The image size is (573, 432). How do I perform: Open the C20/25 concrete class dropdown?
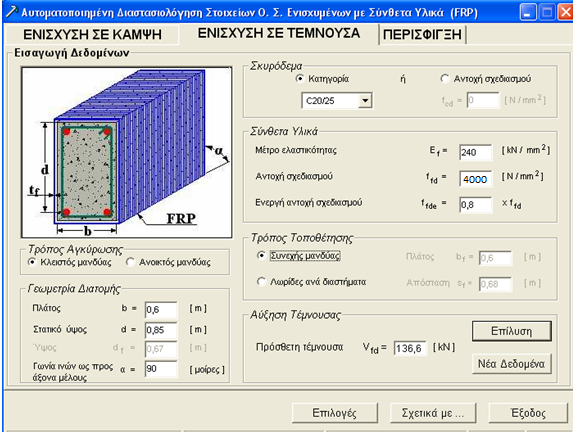(365, 101)
